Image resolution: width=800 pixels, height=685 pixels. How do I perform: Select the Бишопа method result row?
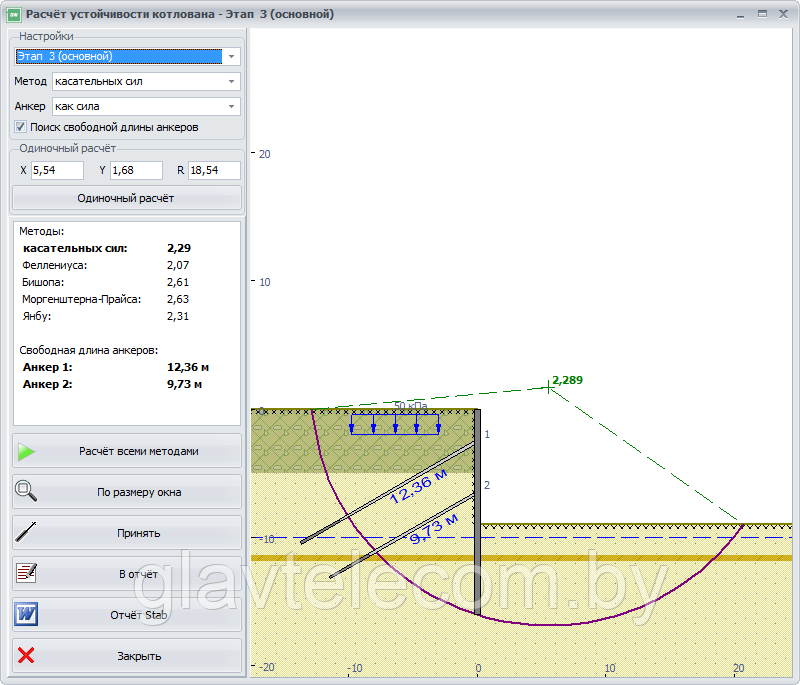(106, 282)
